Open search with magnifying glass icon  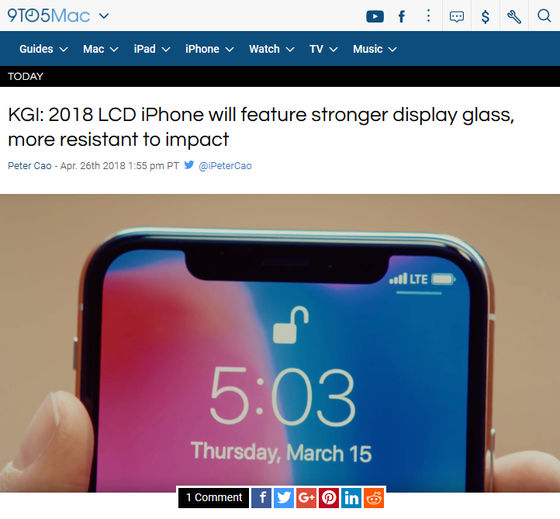click(544, 16)
